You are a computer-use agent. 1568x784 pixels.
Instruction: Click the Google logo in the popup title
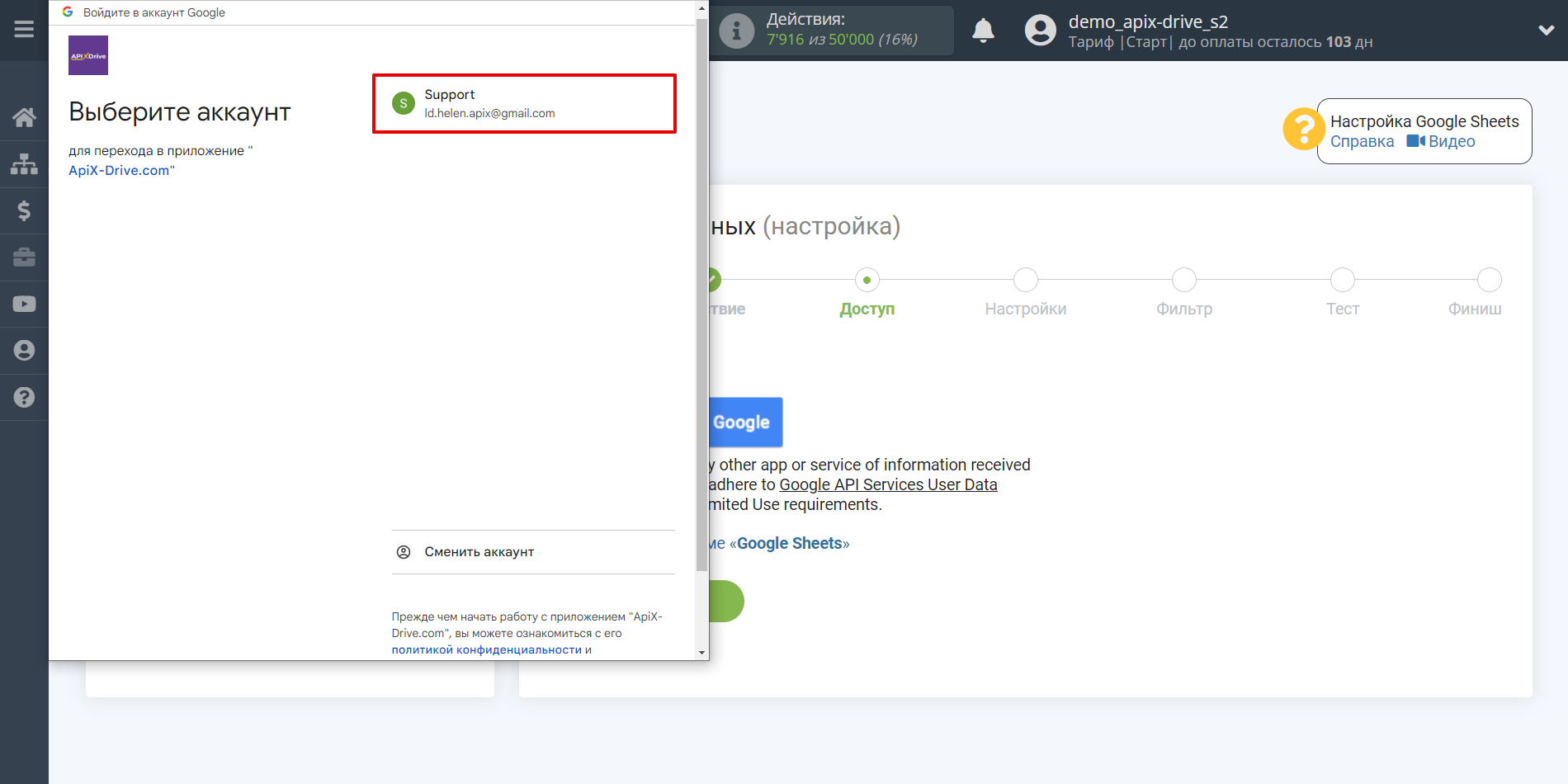(x=68, y=12)
